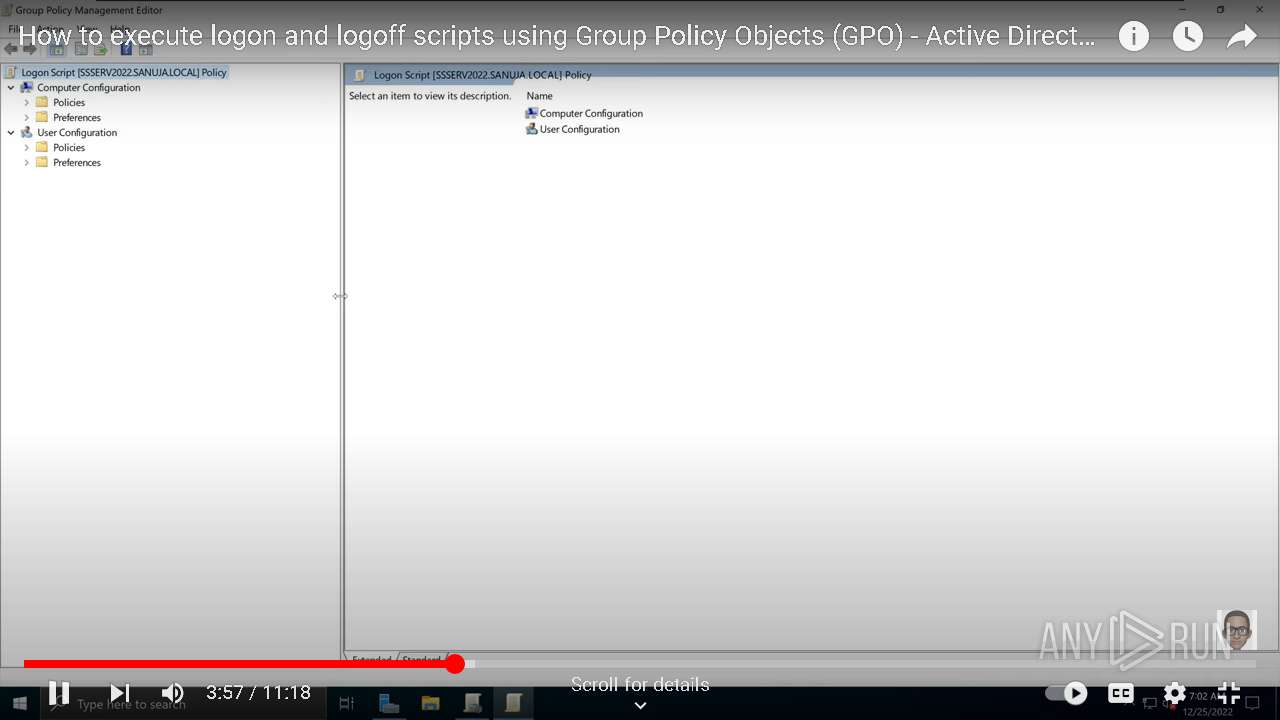This screenshot has width=1280, height=720.
Task: Switch to the Standard tab
Action: 421,658
